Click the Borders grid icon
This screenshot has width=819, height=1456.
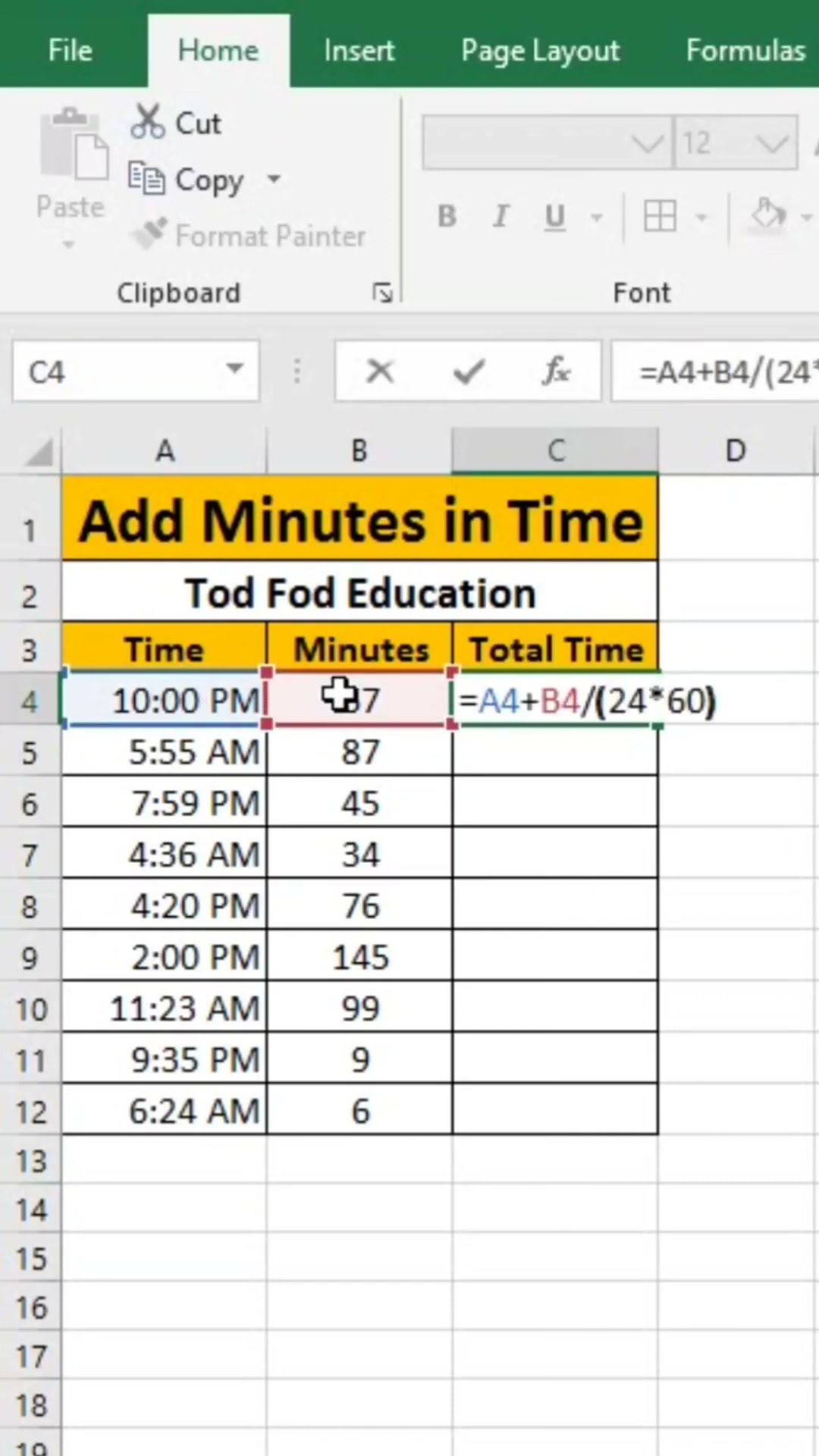point(660,217)
